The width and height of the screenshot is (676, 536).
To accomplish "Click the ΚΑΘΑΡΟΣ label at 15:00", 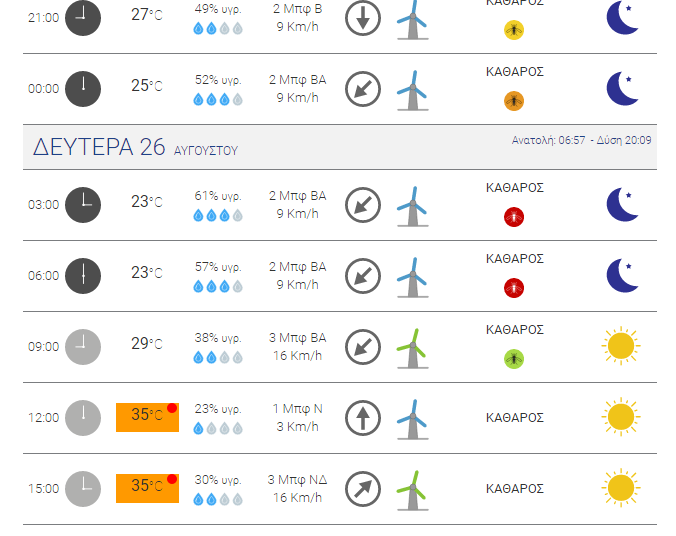I will (515, 489).
